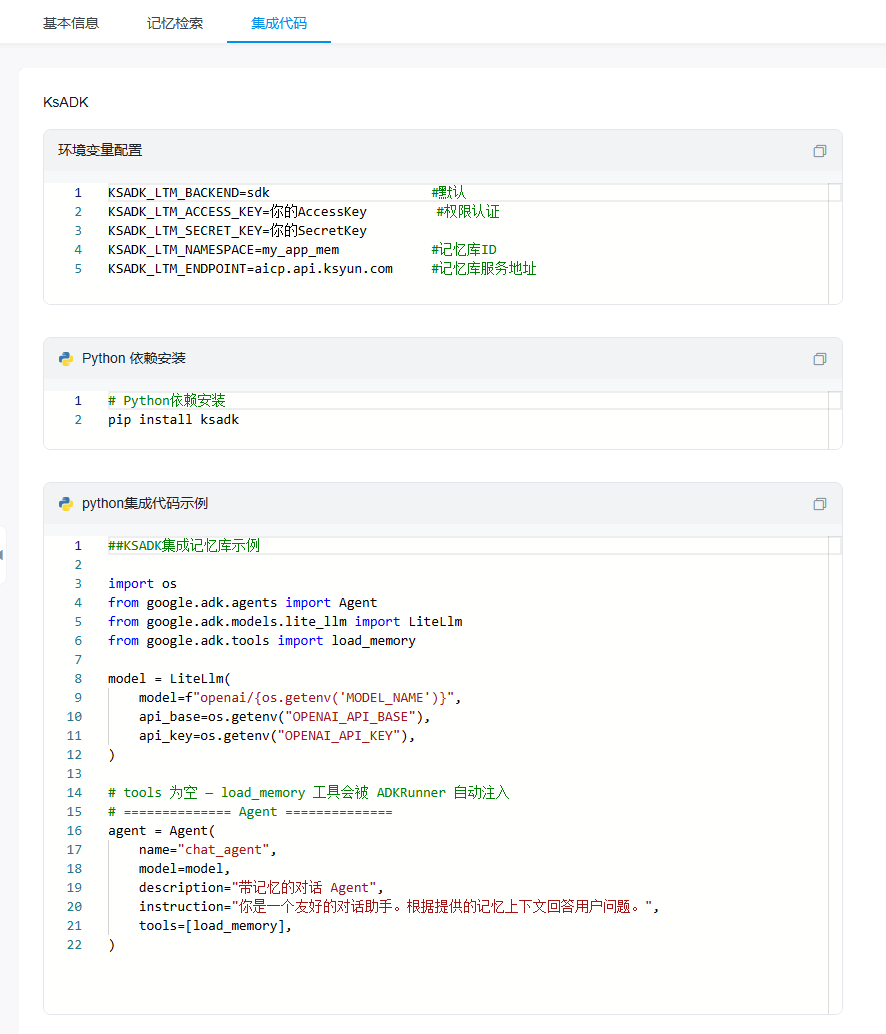Place cursor on the pip install ksadk line
The height and width of the screenshot is (1034, 886).
pos(174,420)
